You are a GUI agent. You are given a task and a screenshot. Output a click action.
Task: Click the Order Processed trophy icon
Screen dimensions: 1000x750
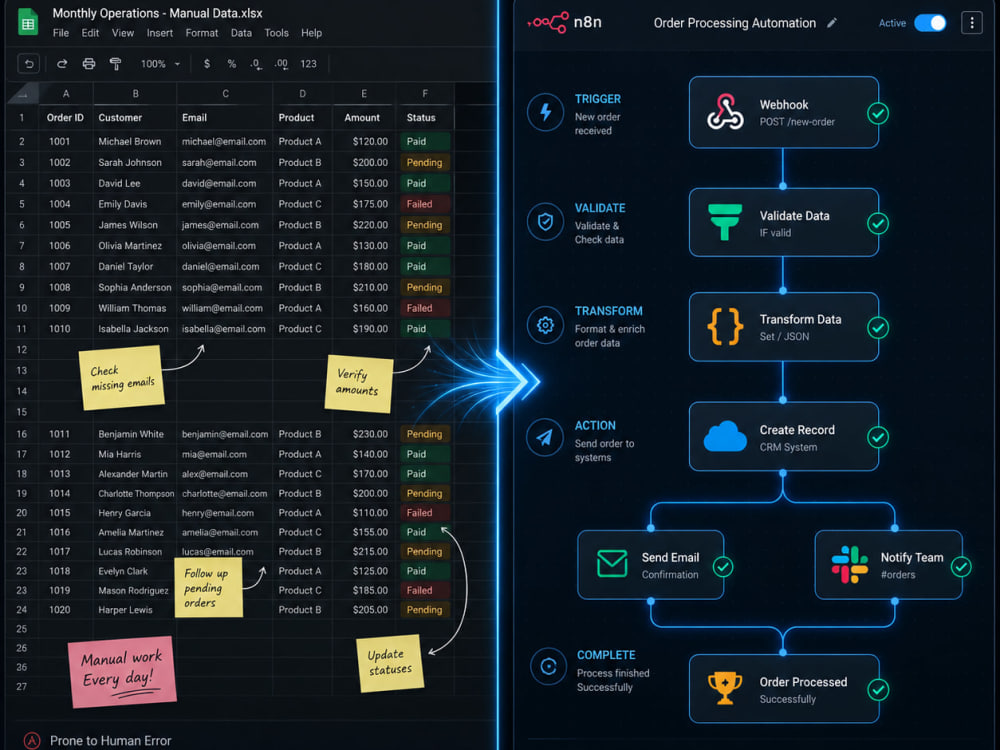725,688
